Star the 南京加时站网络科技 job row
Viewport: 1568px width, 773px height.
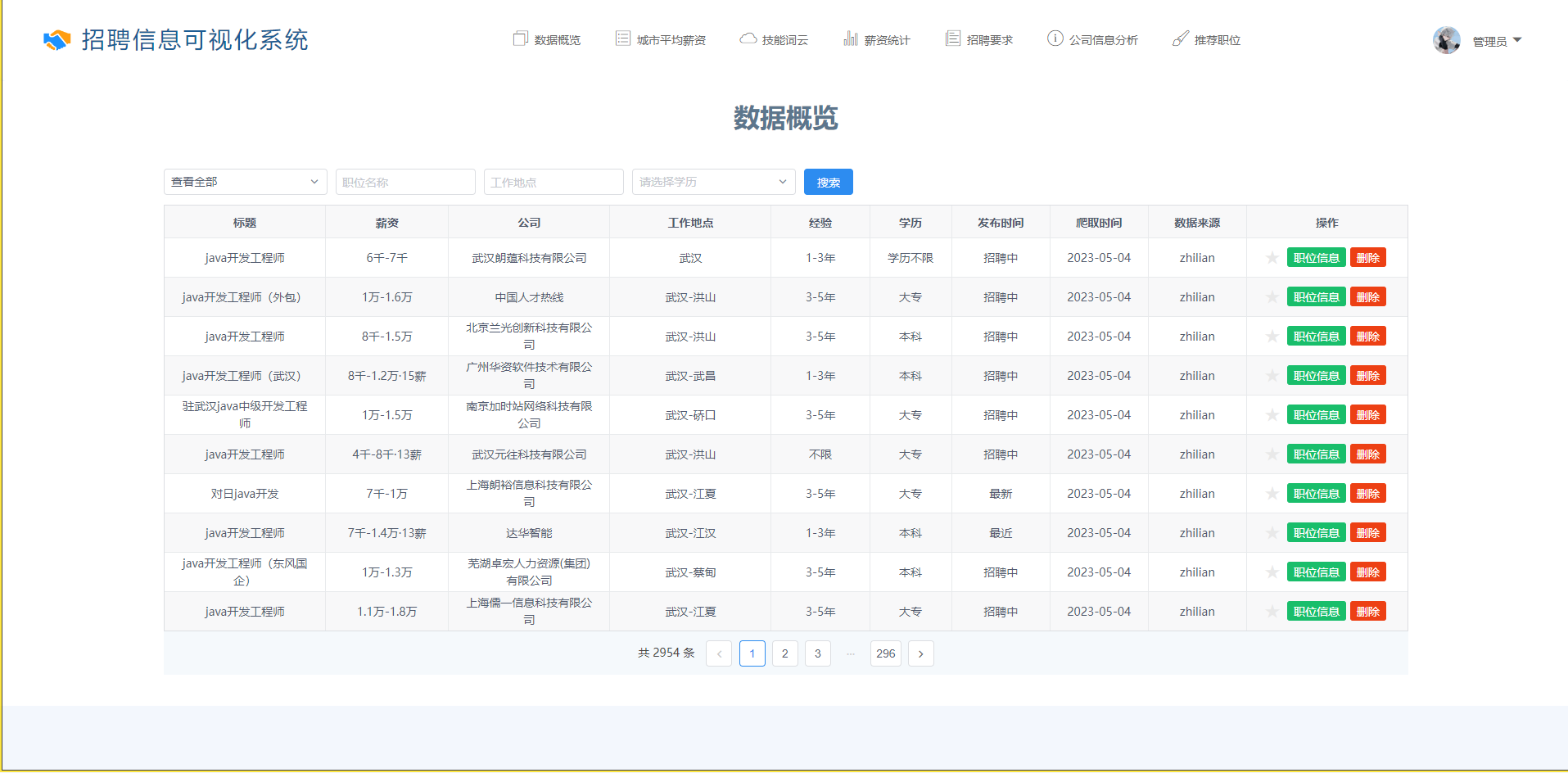1272,415
